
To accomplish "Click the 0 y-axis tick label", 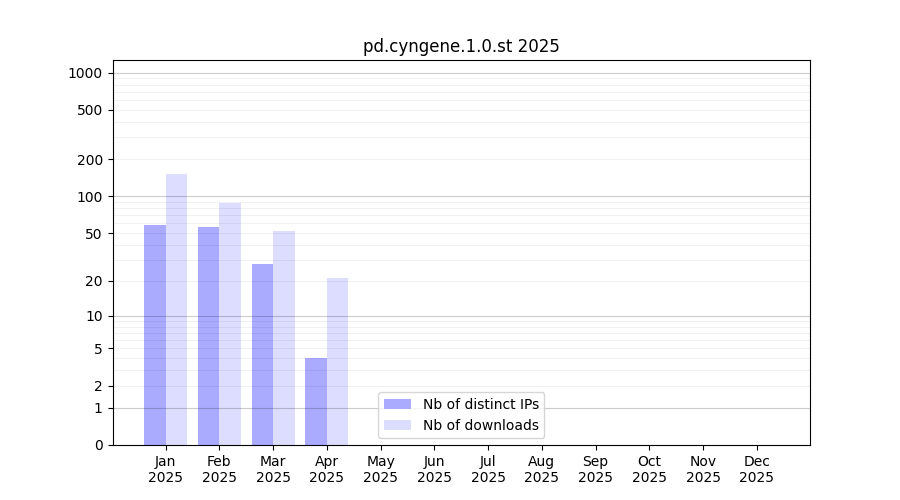I will [98, 445].
